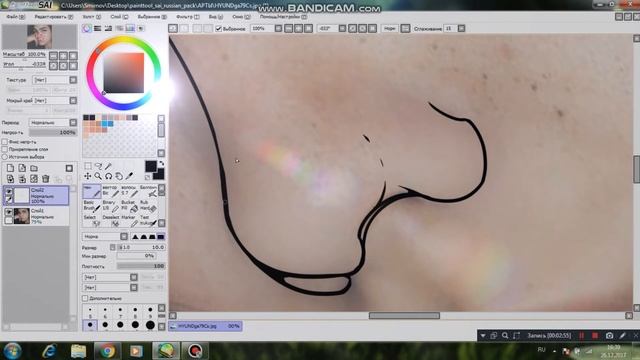
Task: Open the Вид menu
Action: (216, 17)
